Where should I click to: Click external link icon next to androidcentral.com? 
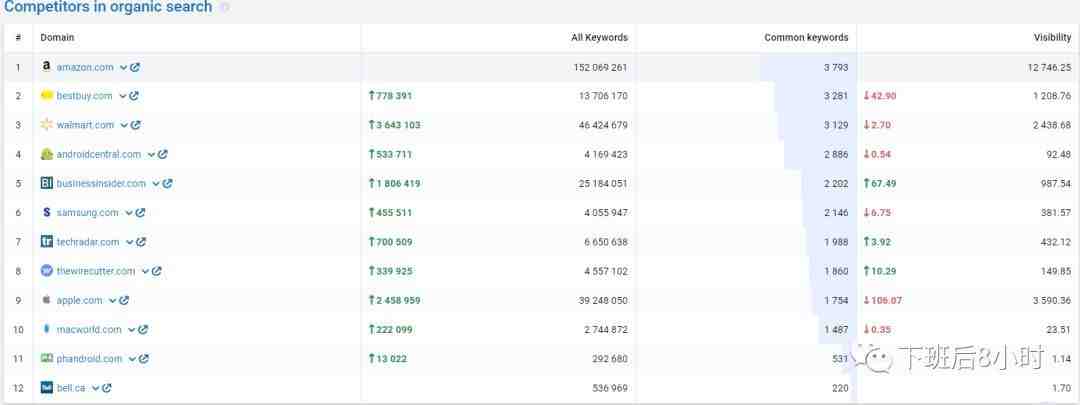click(163, 154)
